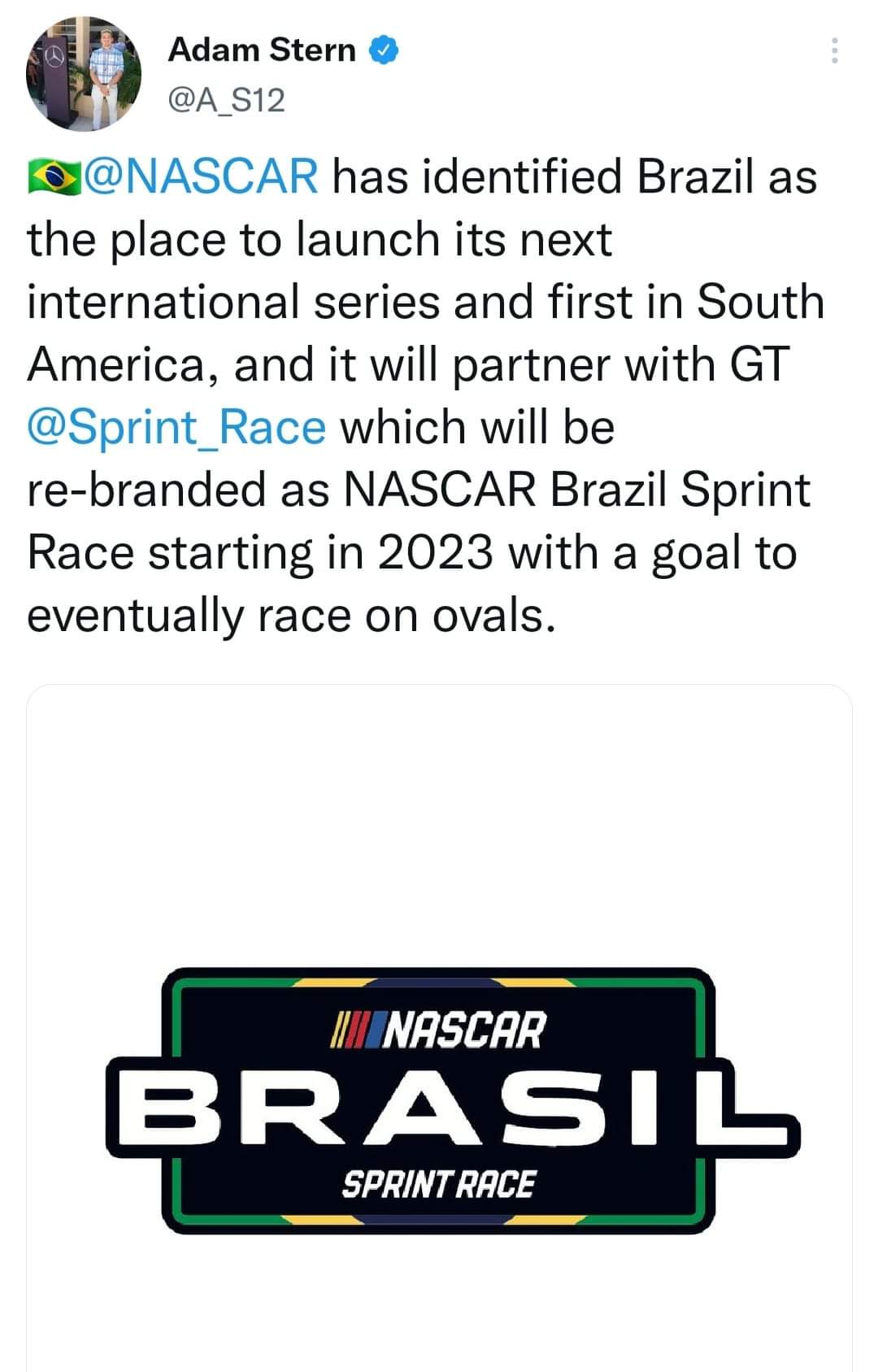Click the colored NASCAR stripes in logo
The height and width of the screenshot is (1372, 878).
[x=355, y=1030]
